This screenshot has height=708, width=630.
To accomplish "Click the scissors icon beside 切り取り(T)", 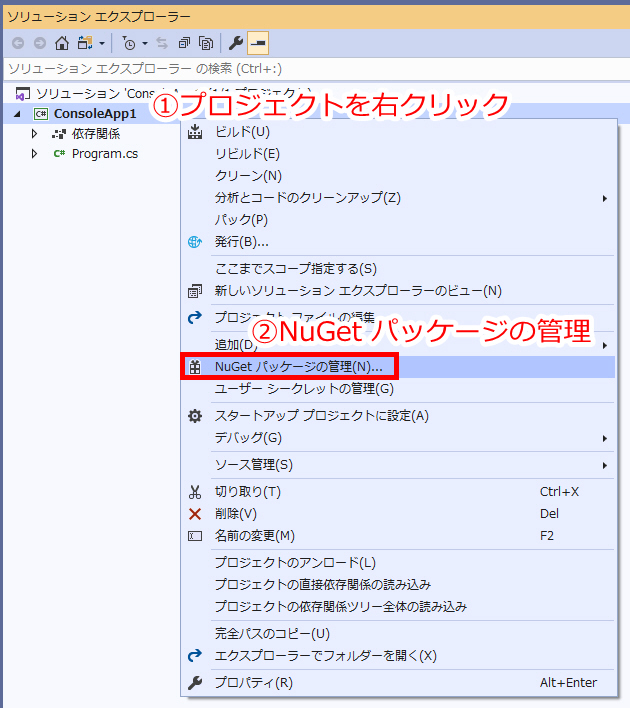I will (195, 492).
